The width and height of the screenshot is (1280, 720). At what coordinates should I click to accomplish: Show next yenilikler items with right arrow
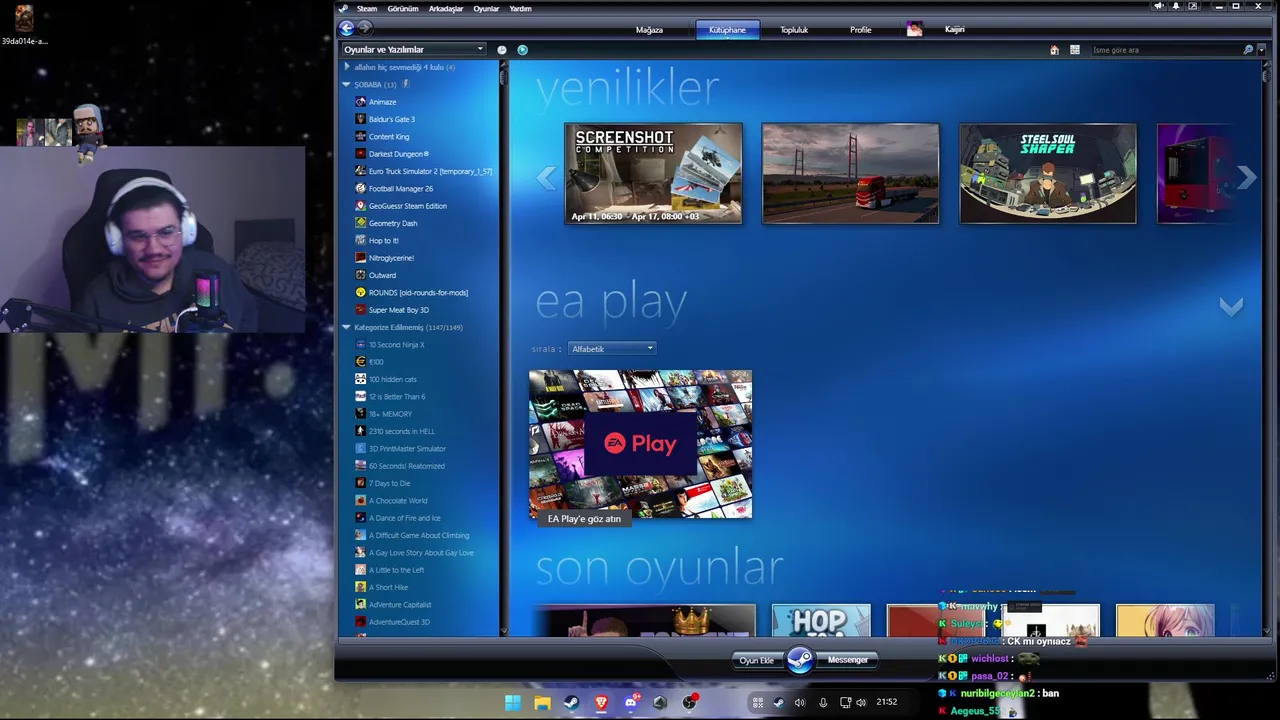click(x=1246, y=178)
